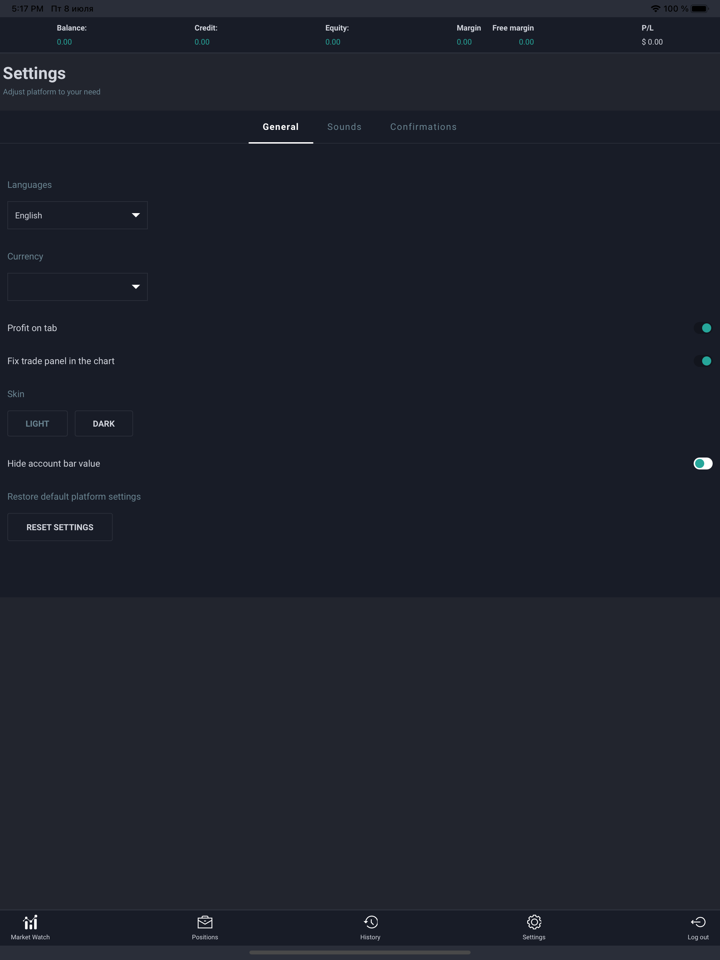Select the LIGHT skin
Screen dimensions: 720x960
point(37,423)
